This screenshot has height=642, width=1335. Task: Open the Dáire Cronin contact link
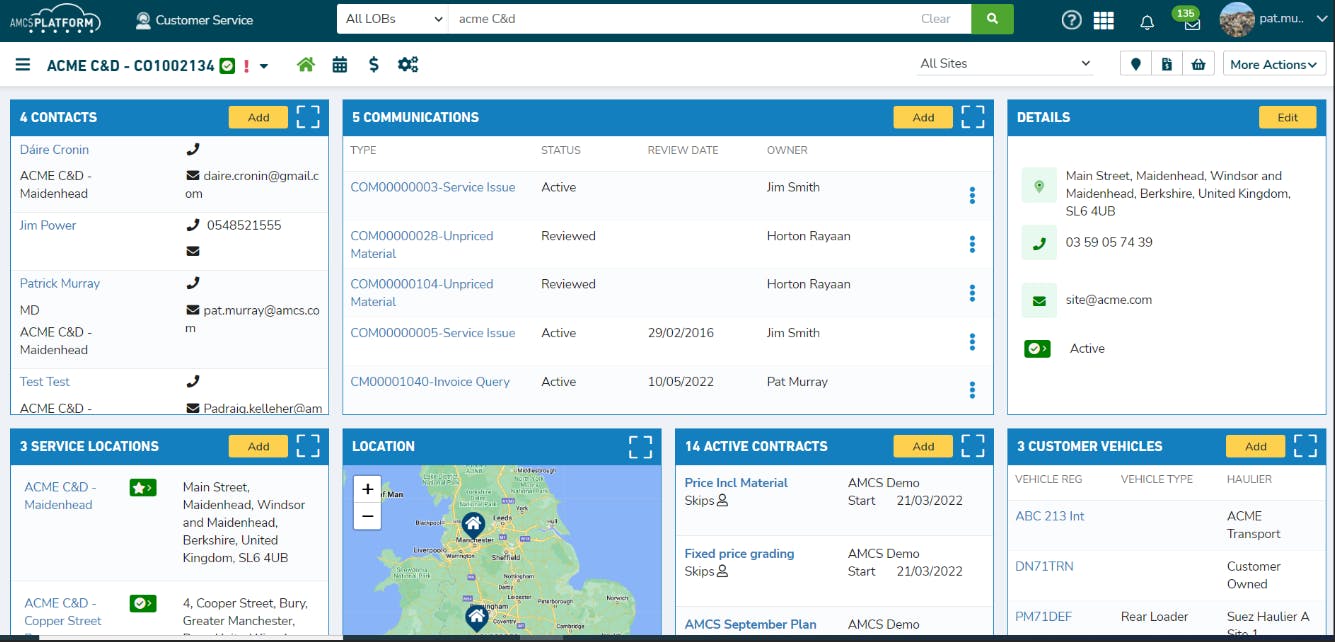pos(54,150)
